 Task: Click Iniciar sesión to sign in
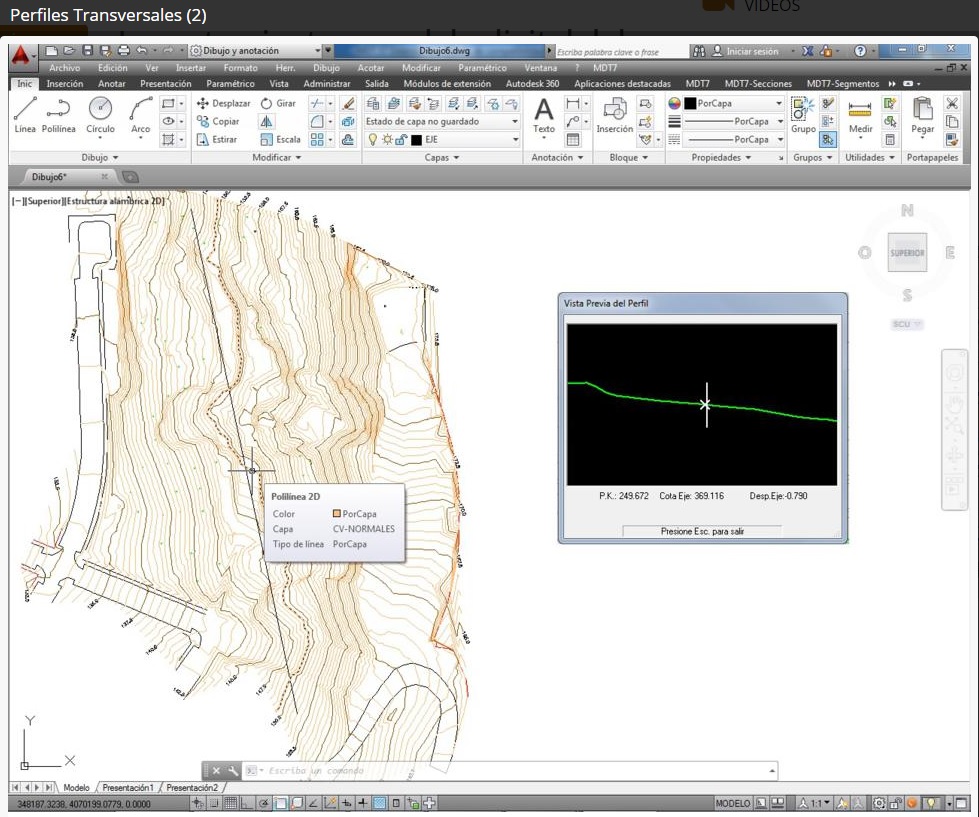pos(751,51)
